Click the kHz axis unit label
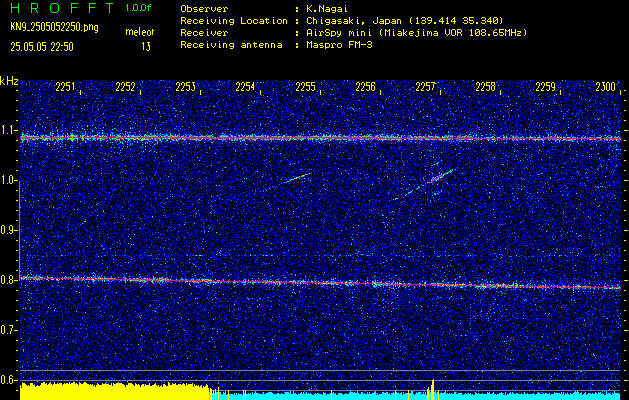This screenshot has width=629, height=400. coord(9,81)
